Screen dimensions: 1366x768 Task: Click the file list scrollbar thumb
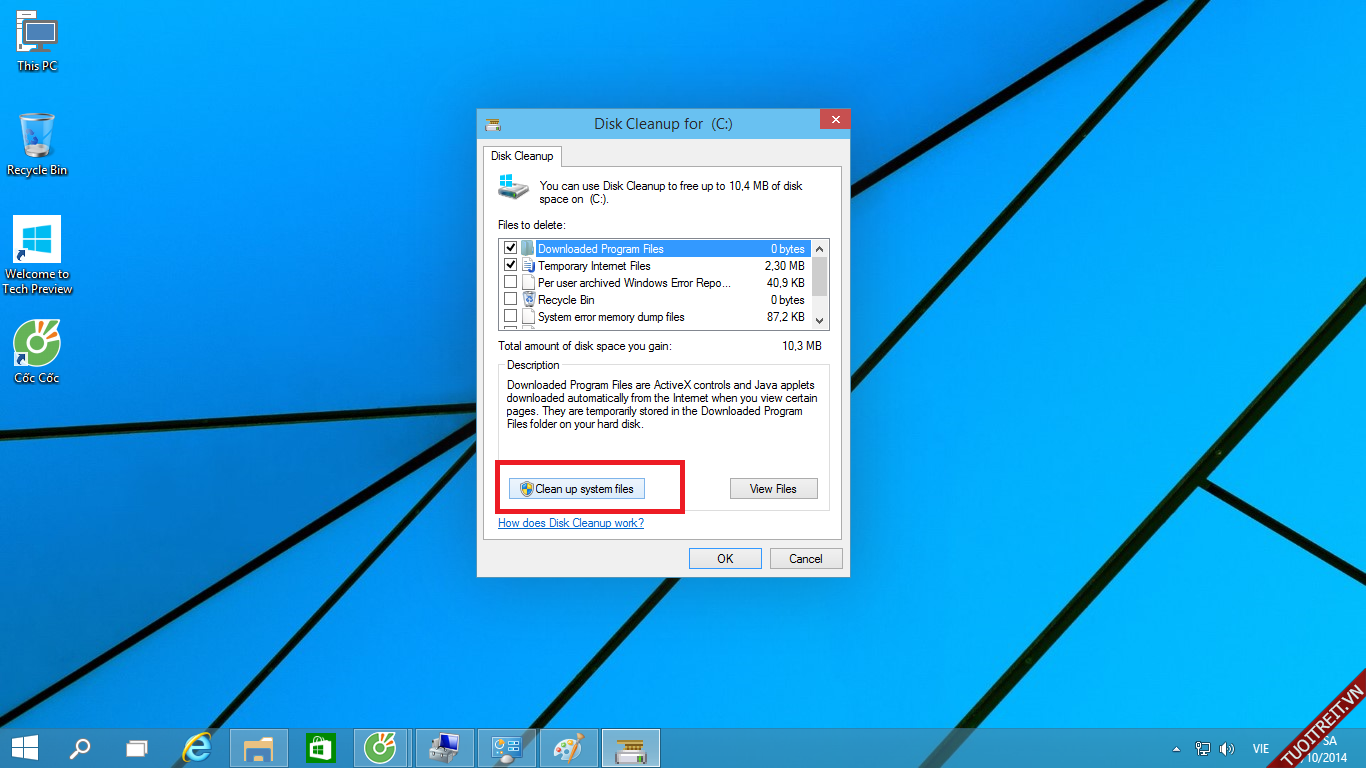pos(820,276)
